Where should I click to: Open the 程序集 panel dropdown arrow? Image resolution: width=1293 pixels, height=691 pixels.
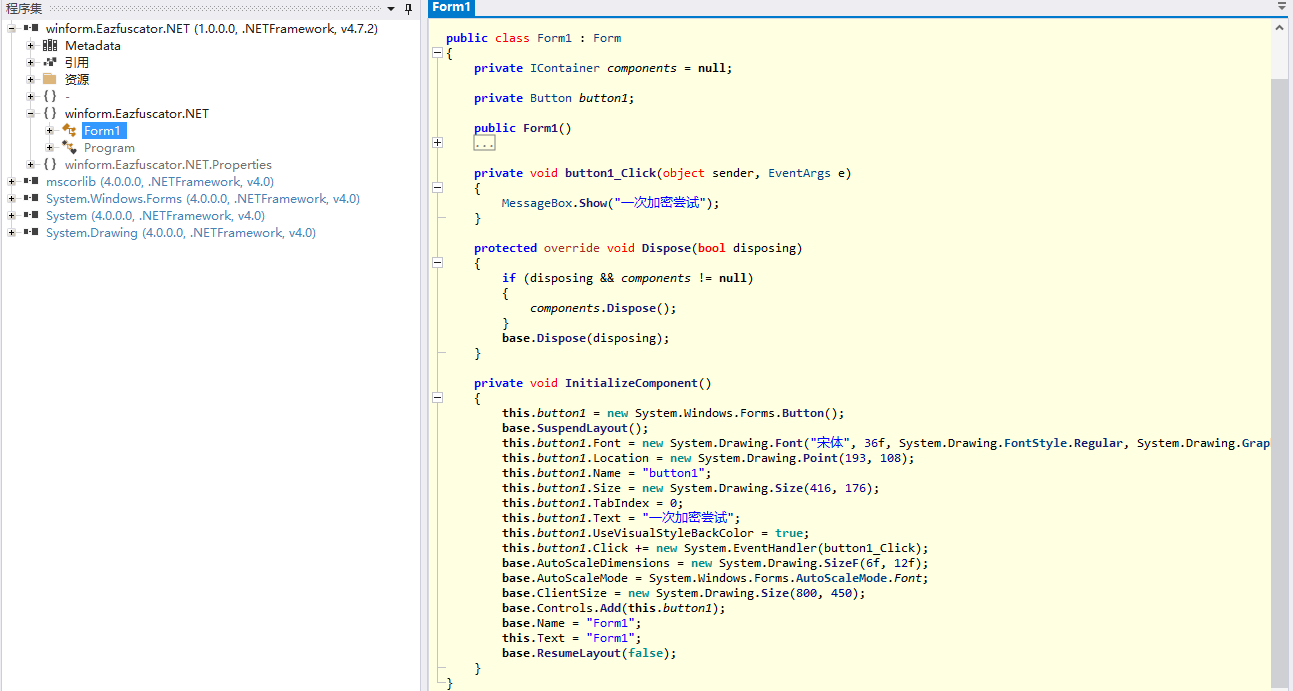click(391, 9)
